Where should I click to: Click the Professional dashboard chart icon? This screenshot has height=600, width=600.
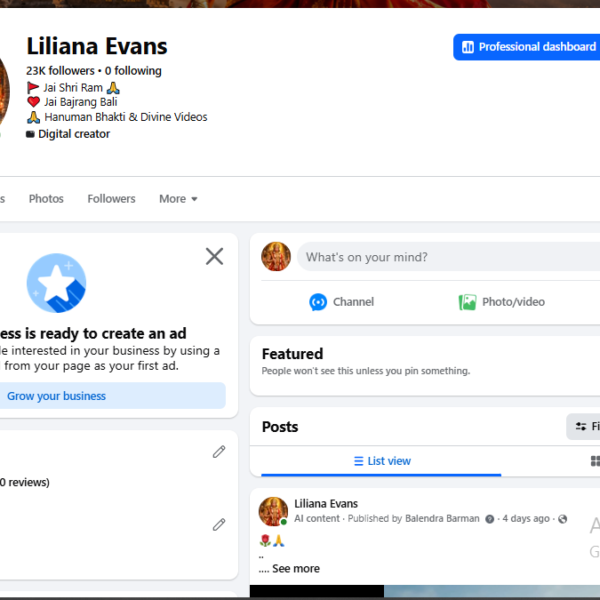tap(468, 47)
